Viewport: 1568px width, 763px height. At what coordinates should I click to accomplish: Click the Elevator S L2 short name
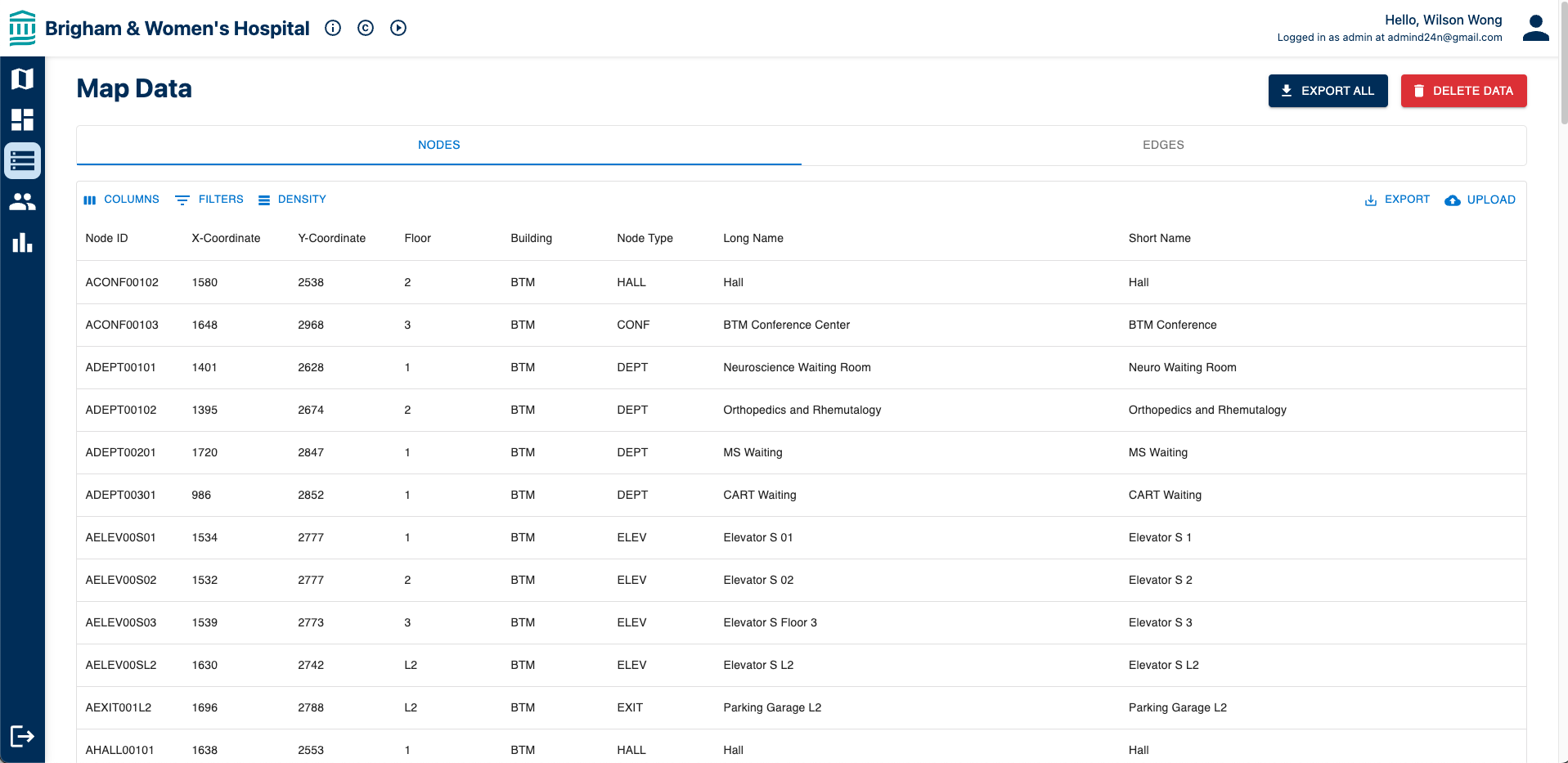click(x=1163, y=665)
